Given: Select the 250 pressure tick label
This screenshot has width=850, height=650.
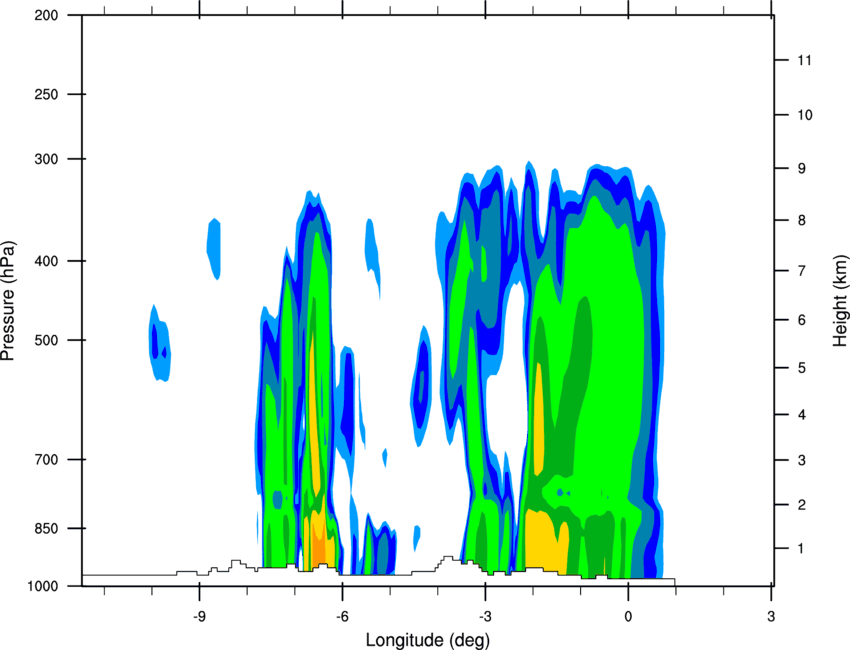Looking at the screenshot, I should coord(46,94).
